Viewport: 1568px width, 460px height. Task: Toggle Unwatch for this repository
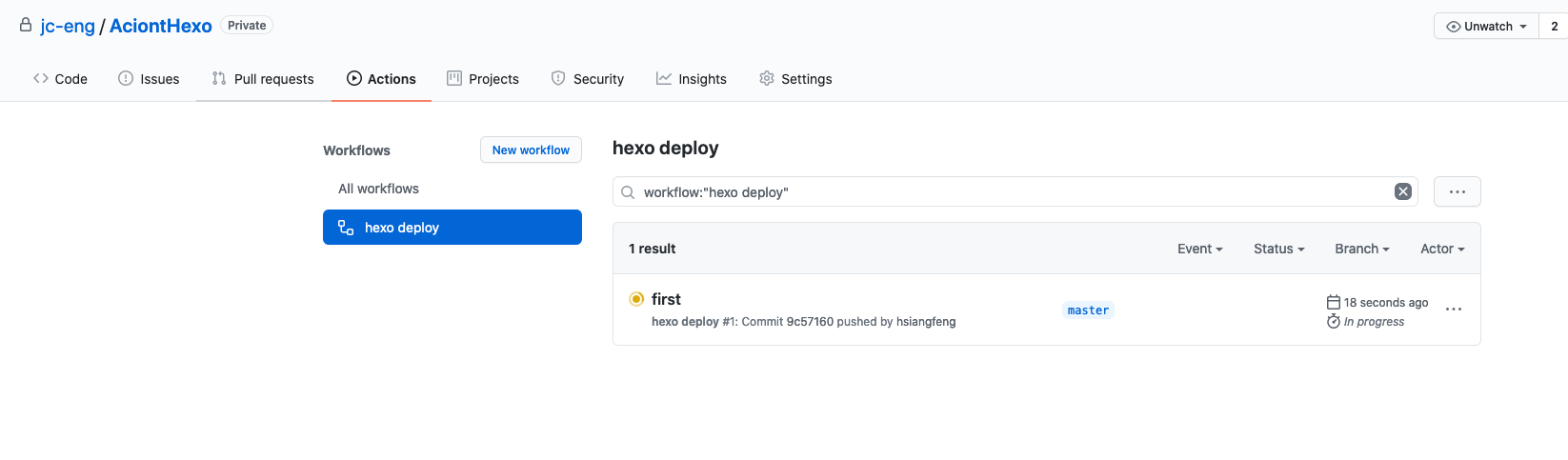tap(1486, 27)
